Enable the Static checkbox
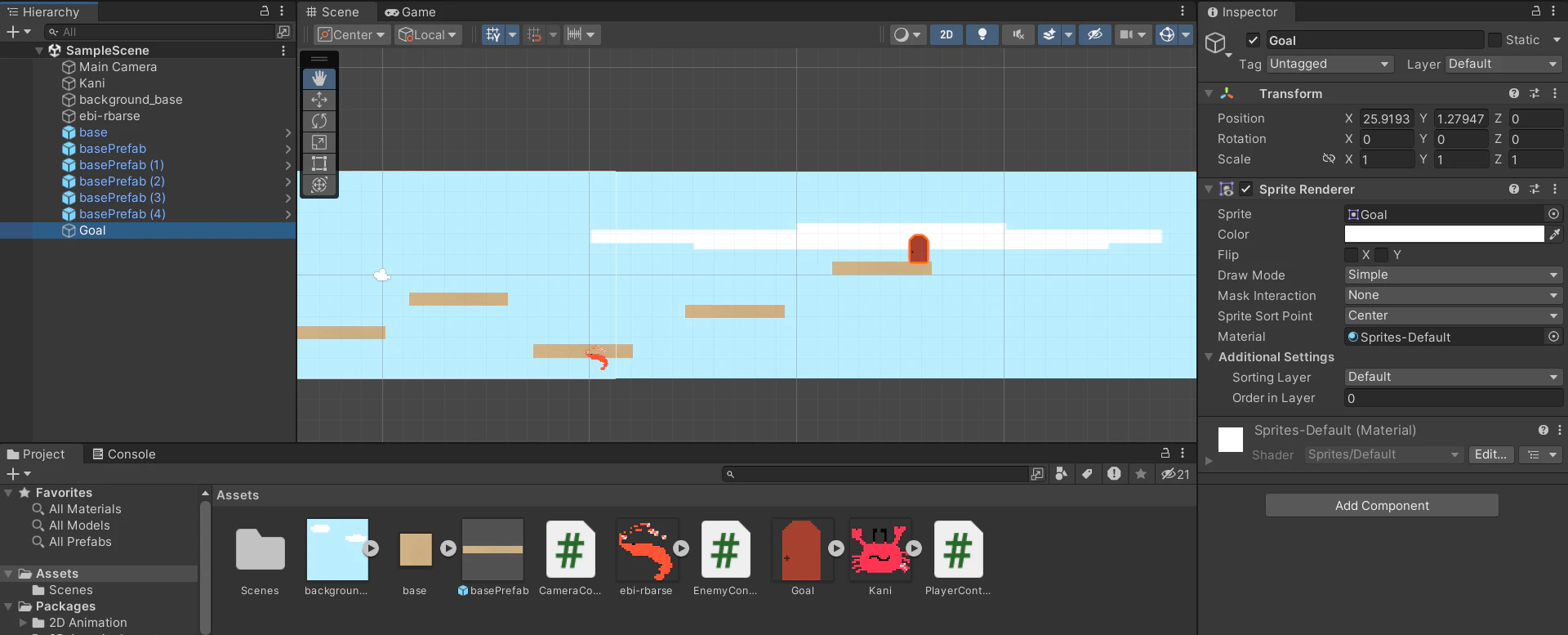The width and height of the screenshot is (1568, 635). pos(1494,40)
